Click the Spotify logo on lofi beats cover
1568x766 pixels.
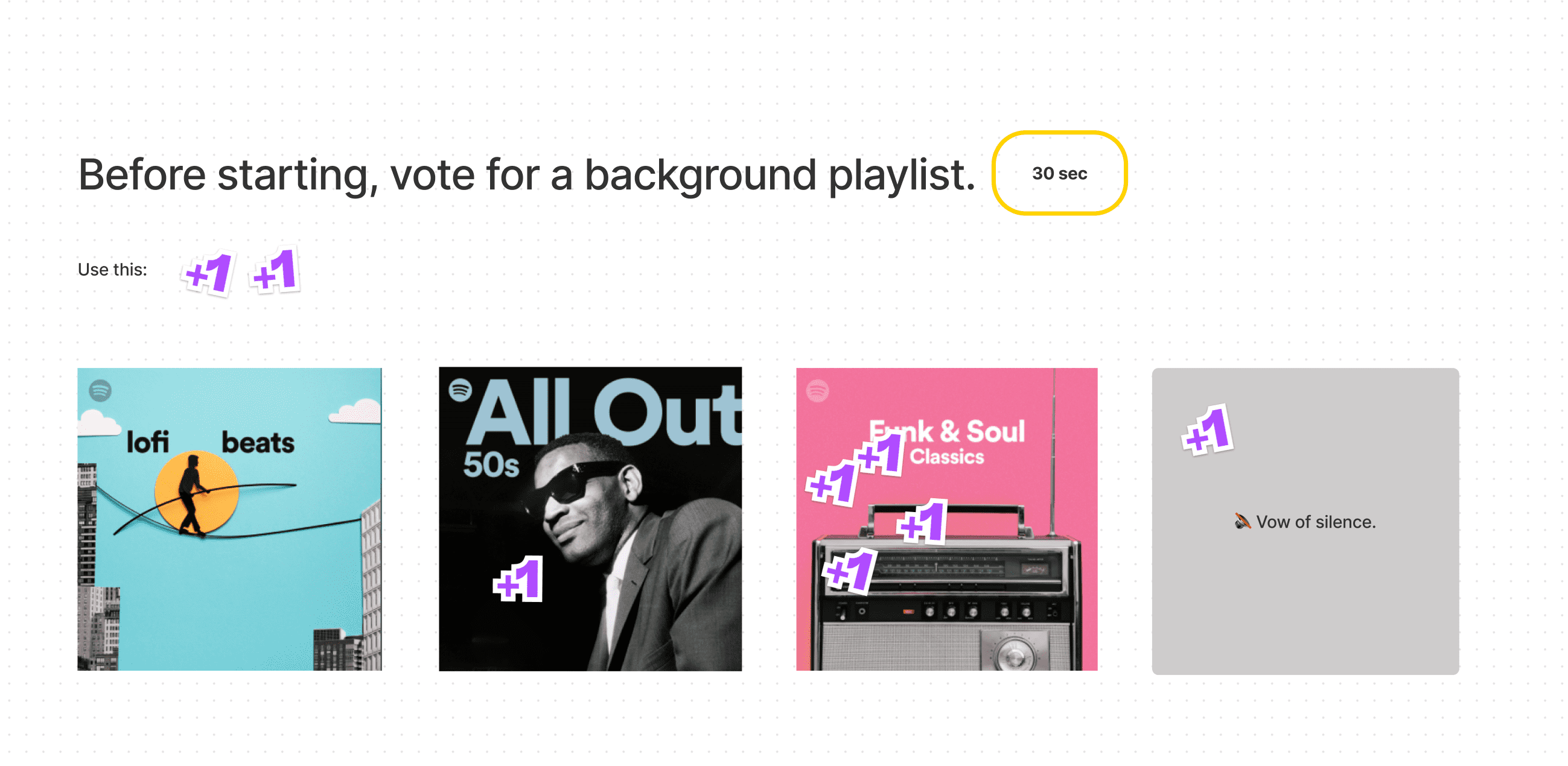[100, 390]
